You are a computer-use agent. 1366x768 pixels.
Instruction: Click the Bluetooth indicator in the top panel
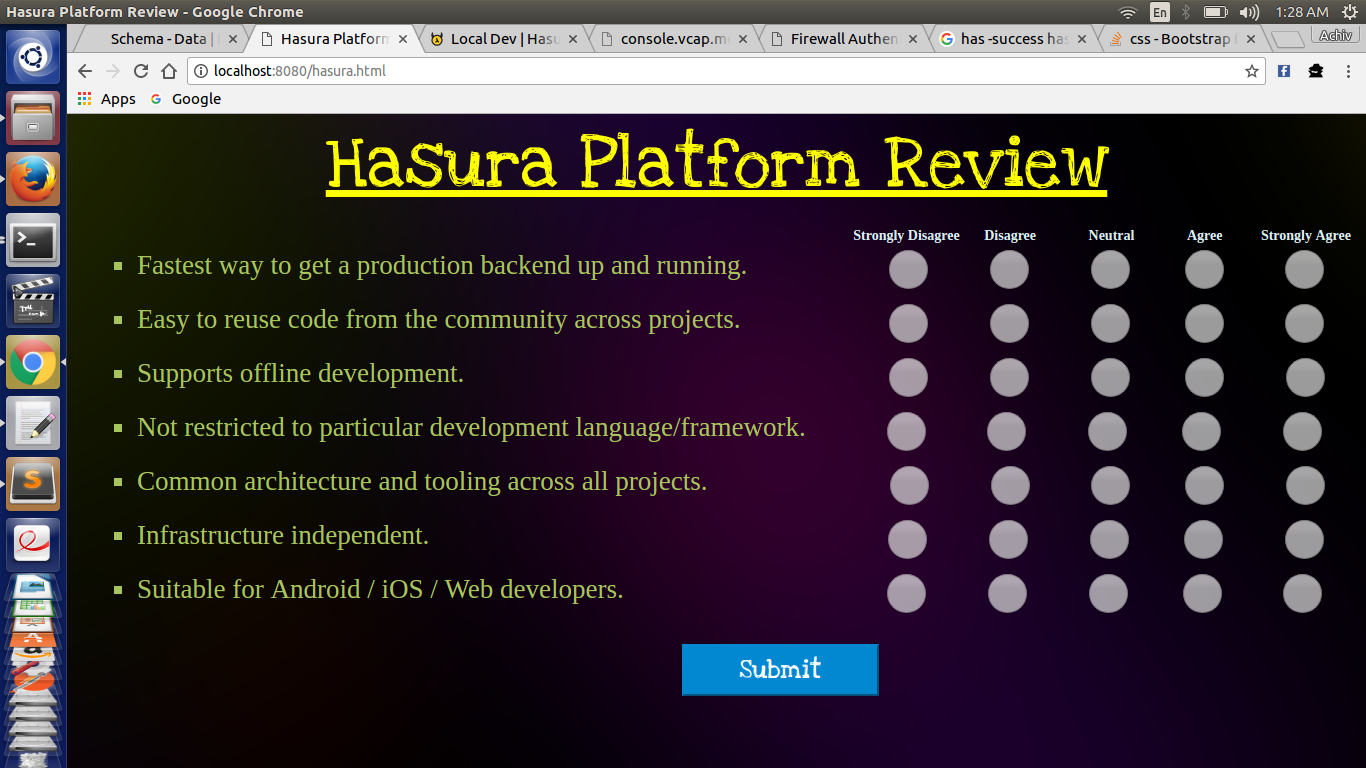tap(1186, 12)
